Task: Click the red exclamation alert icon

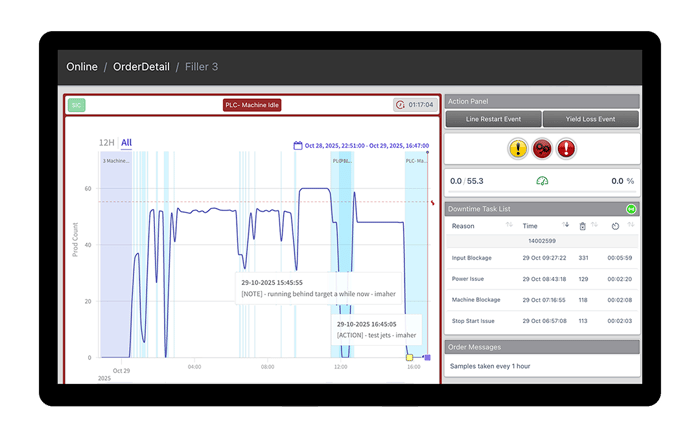Action: pyautogui.click(x=567, y=148)
